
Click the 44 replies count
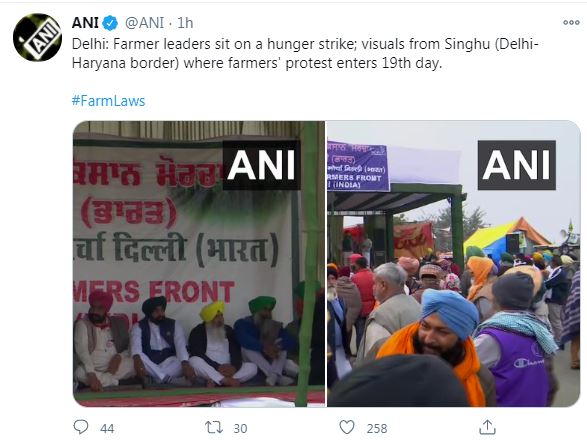tap(107, 428)
